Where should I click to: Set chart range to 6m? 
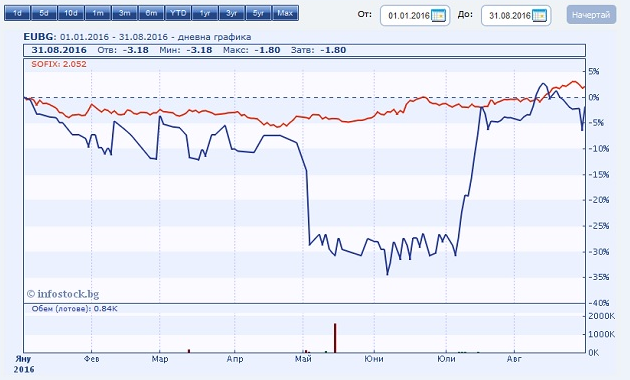click(151, 13)
